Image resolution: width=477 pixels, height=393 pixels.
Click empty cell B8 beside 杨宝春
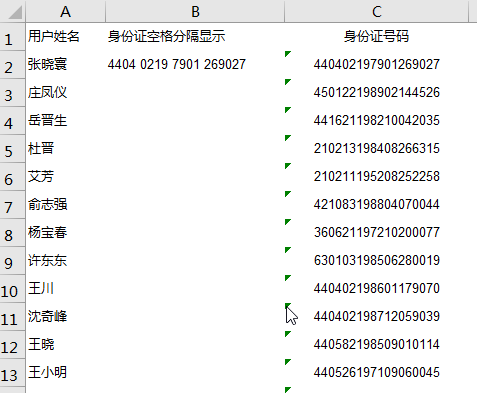[195, 233]
